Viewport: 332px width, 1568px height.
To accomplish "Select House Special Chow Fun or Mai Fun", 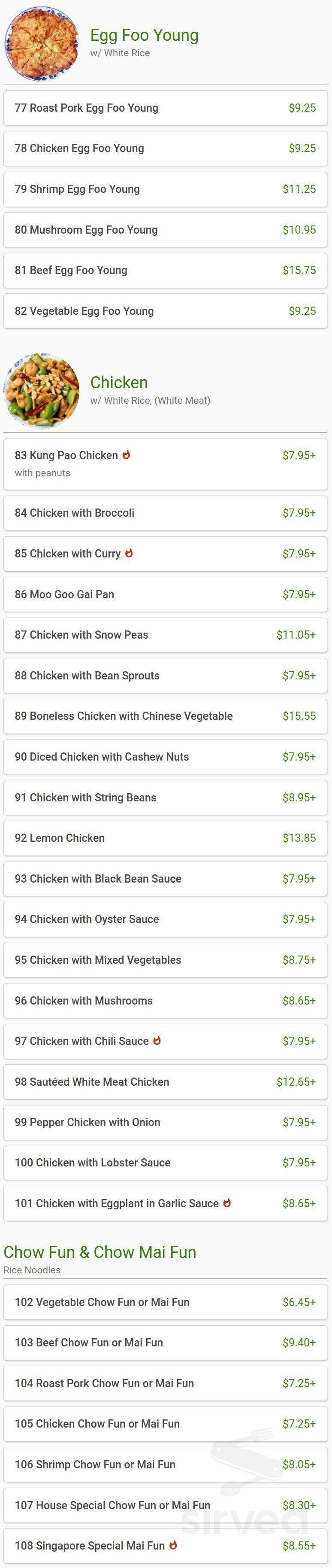I will (166, 1505).
